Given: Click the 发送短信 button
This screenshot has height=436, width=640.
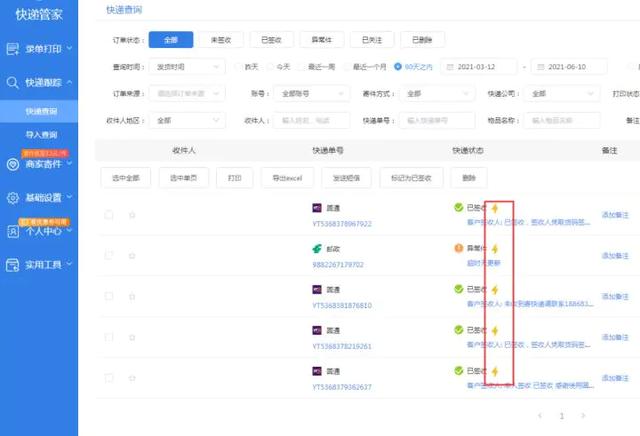Looking at the screenshot, I should (x=346, y=178).
